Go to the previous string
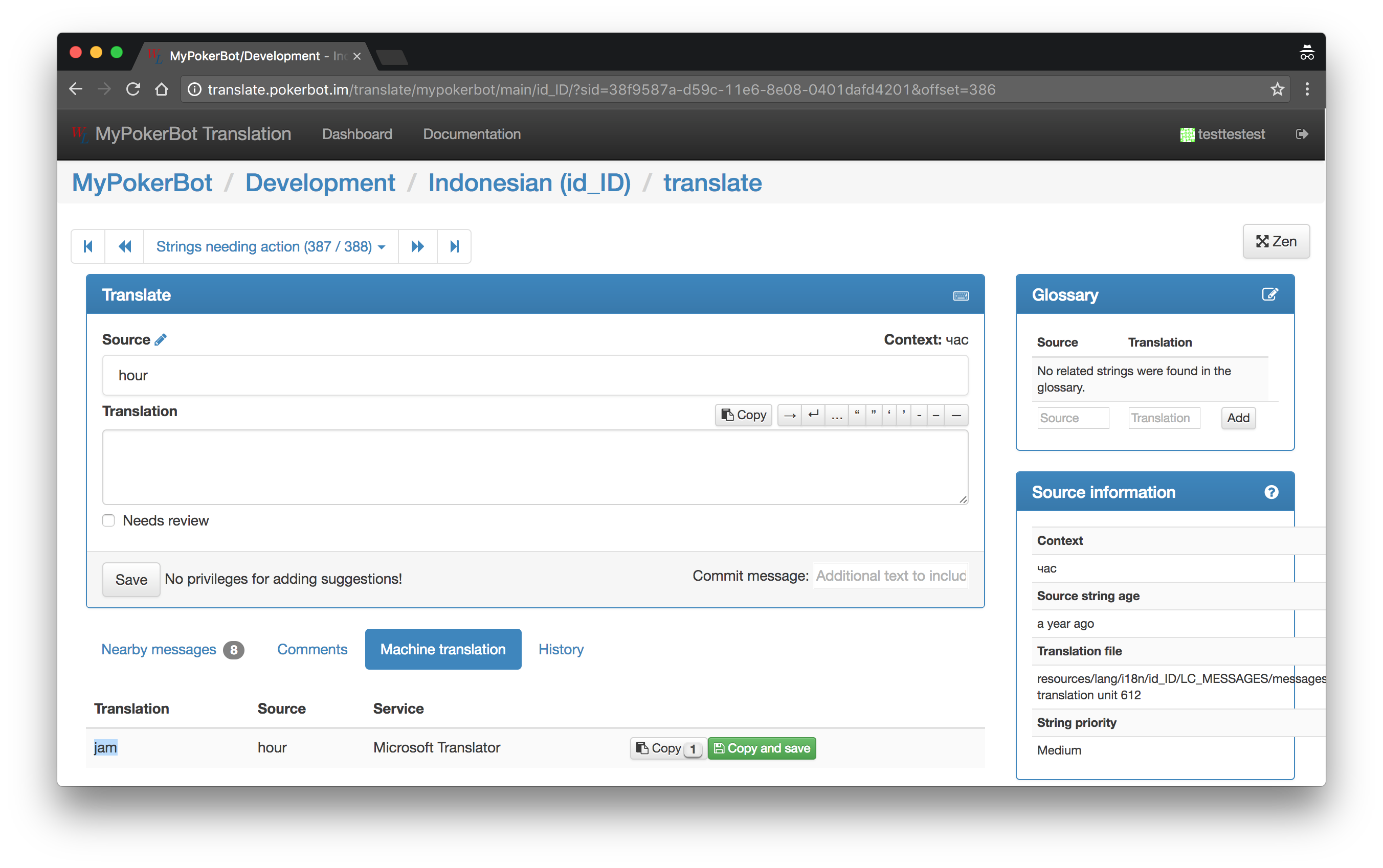The image size is (1383, 868). 125,246
